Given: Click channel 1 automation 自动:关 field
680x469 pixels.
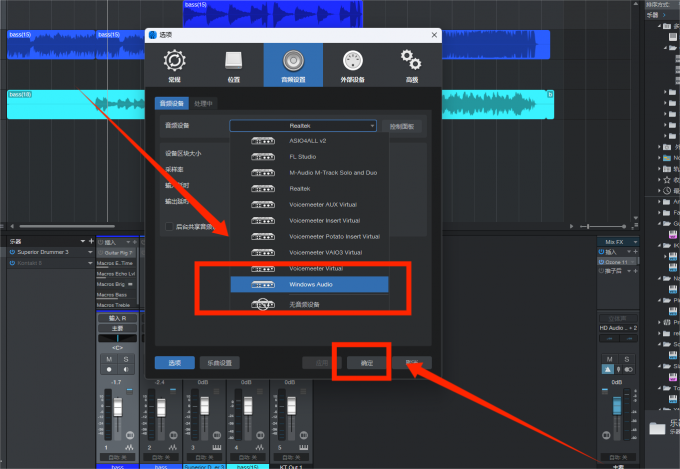Looking at the screenshot, I should point(118,457).
